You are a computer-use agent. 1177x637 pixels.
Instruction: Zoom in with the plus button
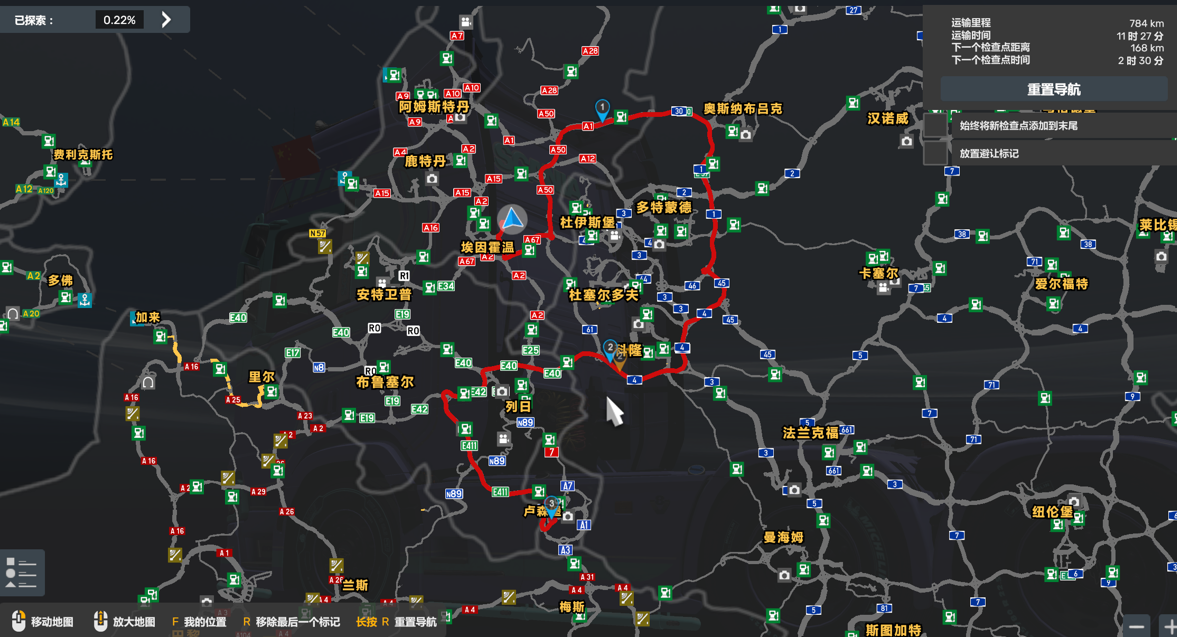click(1169, 626)
